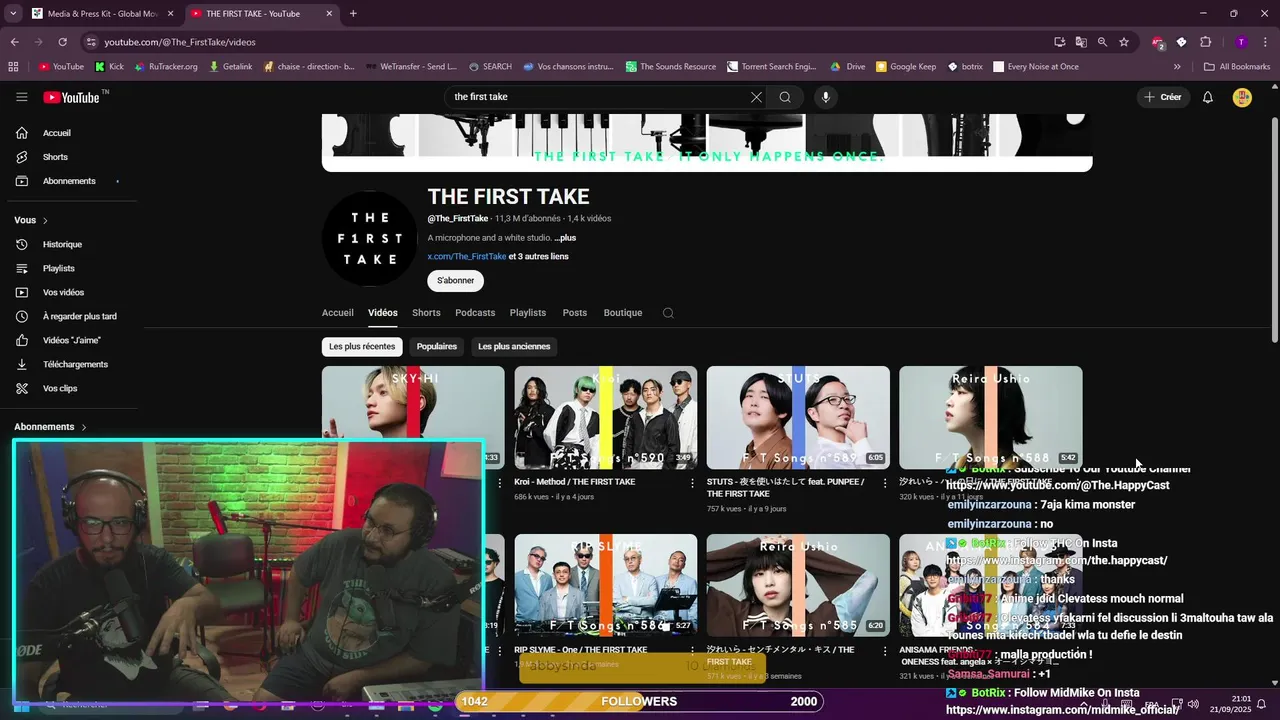Open the YouTube guide hamburger menu

point(21,97)
